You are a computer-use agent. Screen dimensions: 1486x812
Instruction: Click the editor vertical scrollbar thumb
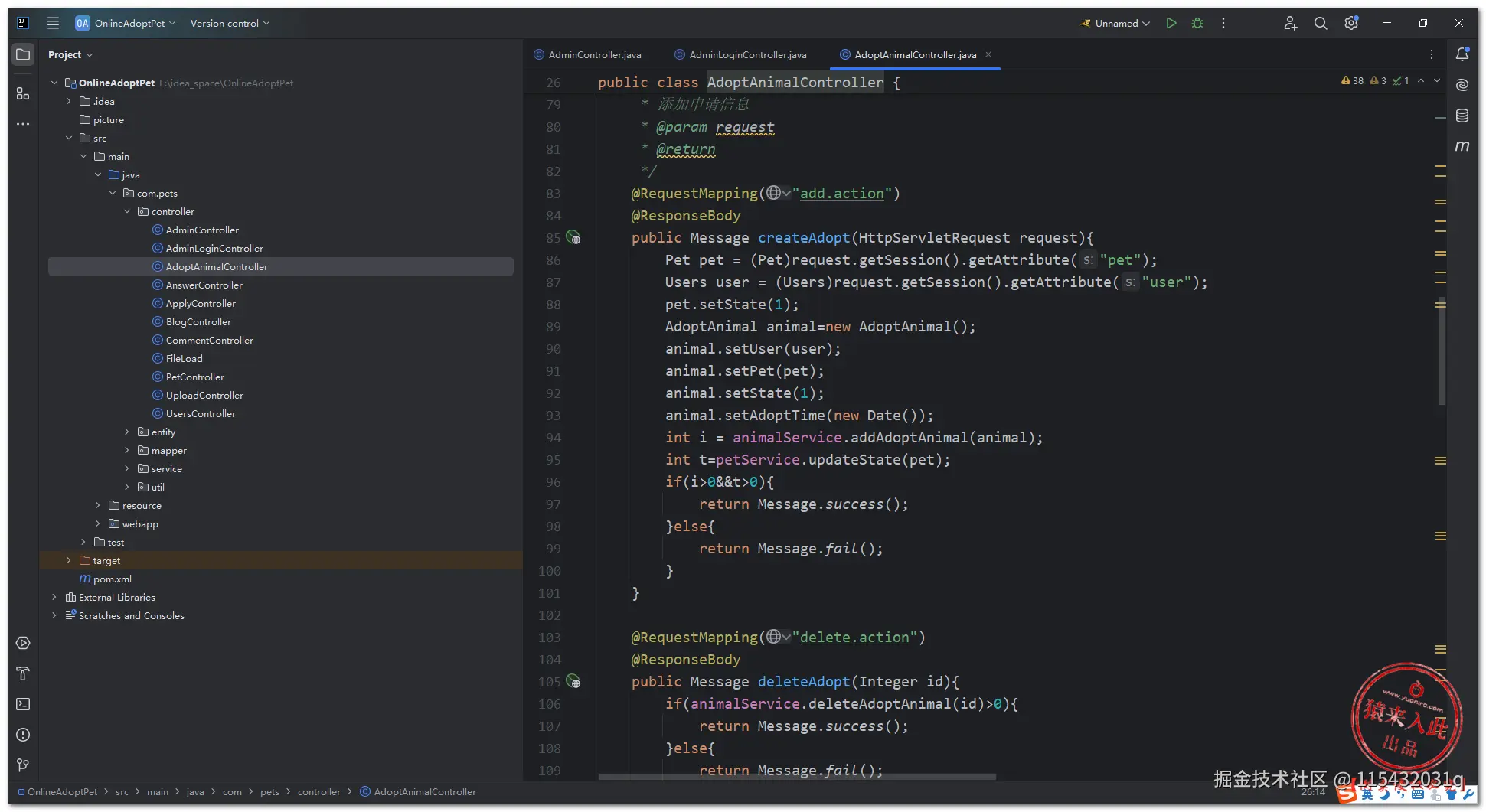click(x=1442, y=351)
